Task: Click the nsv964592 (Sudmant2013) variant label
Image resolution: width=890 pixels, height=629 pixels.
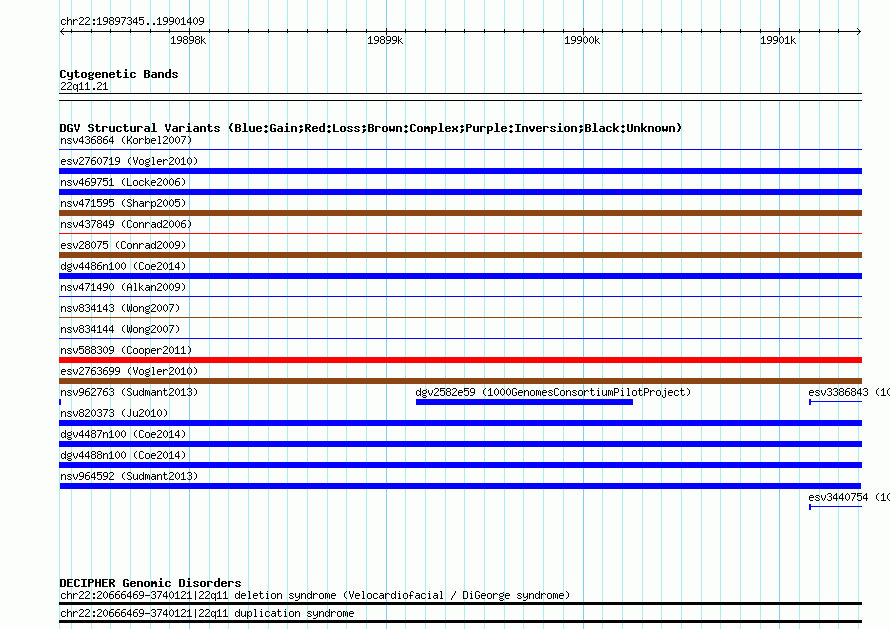Action: point(129,476)
